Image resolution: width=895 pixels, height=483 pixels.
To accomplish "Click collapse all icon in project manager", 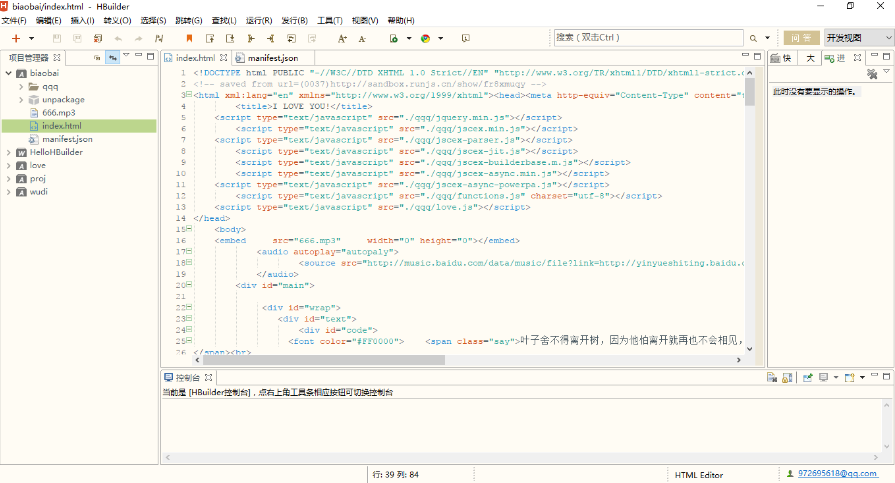I will point(97,57).
